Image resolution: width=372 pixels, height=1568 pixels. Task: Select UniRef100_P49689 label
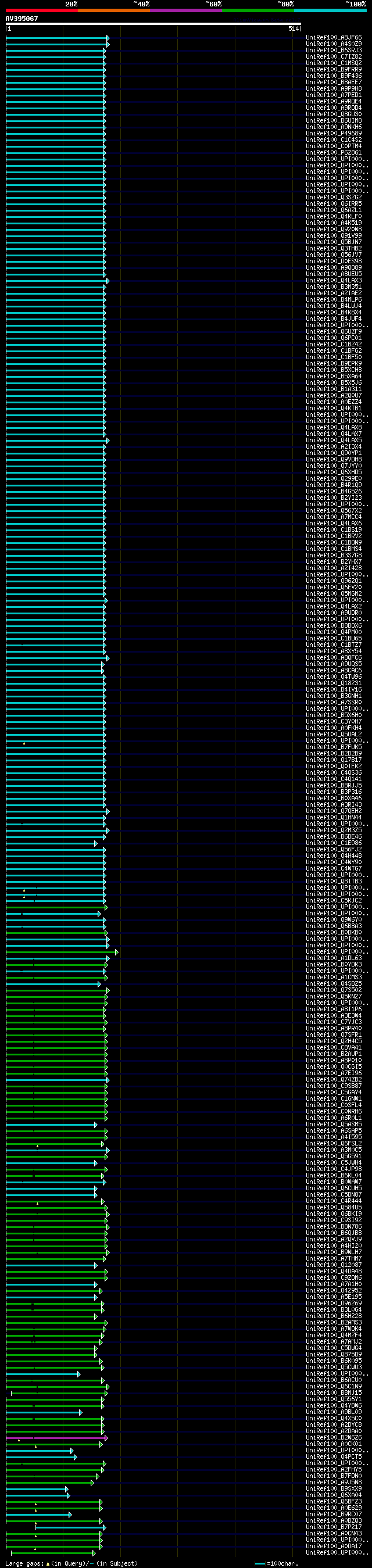[334, 133]
